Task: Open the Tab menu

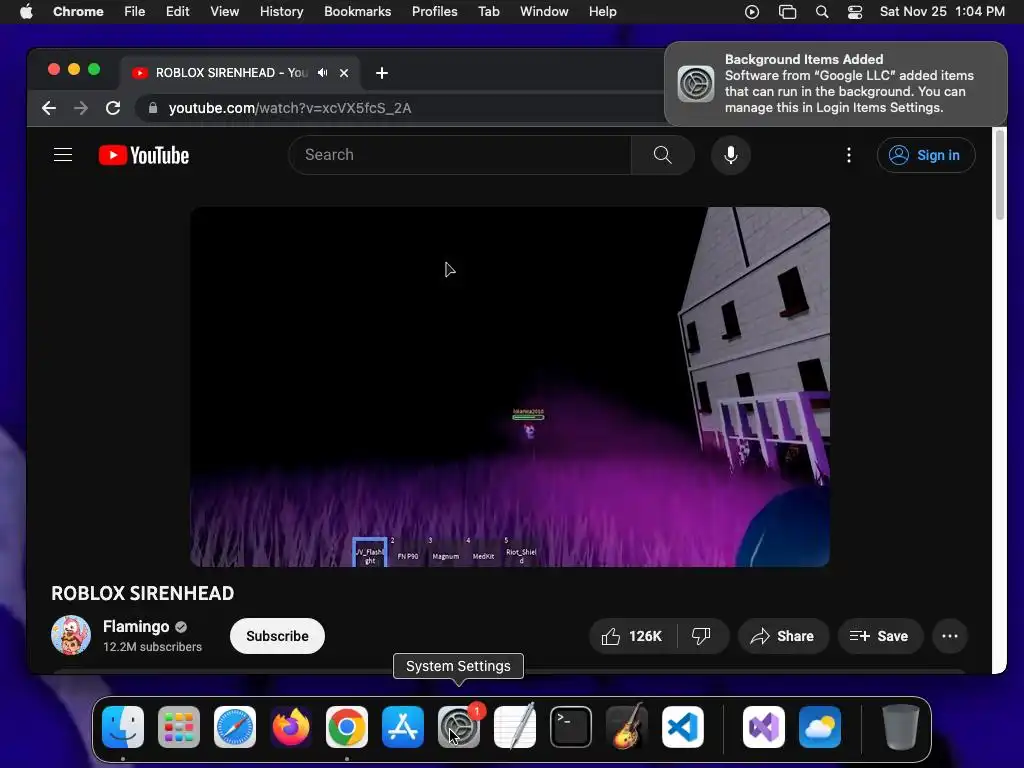Action: tap(488, 12)
